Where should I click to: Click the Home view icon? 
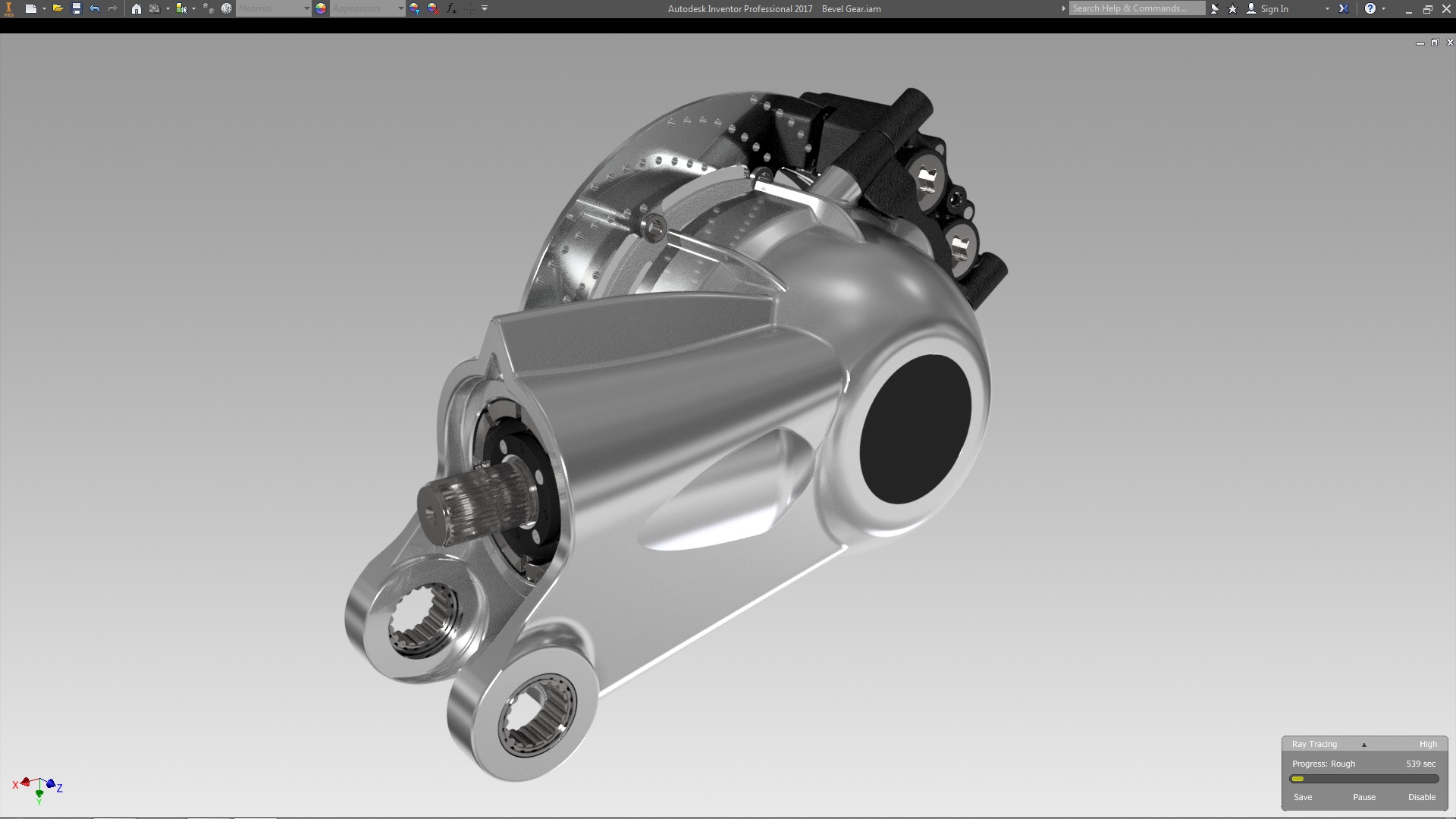pyautogui.click(x=136, y=8)
